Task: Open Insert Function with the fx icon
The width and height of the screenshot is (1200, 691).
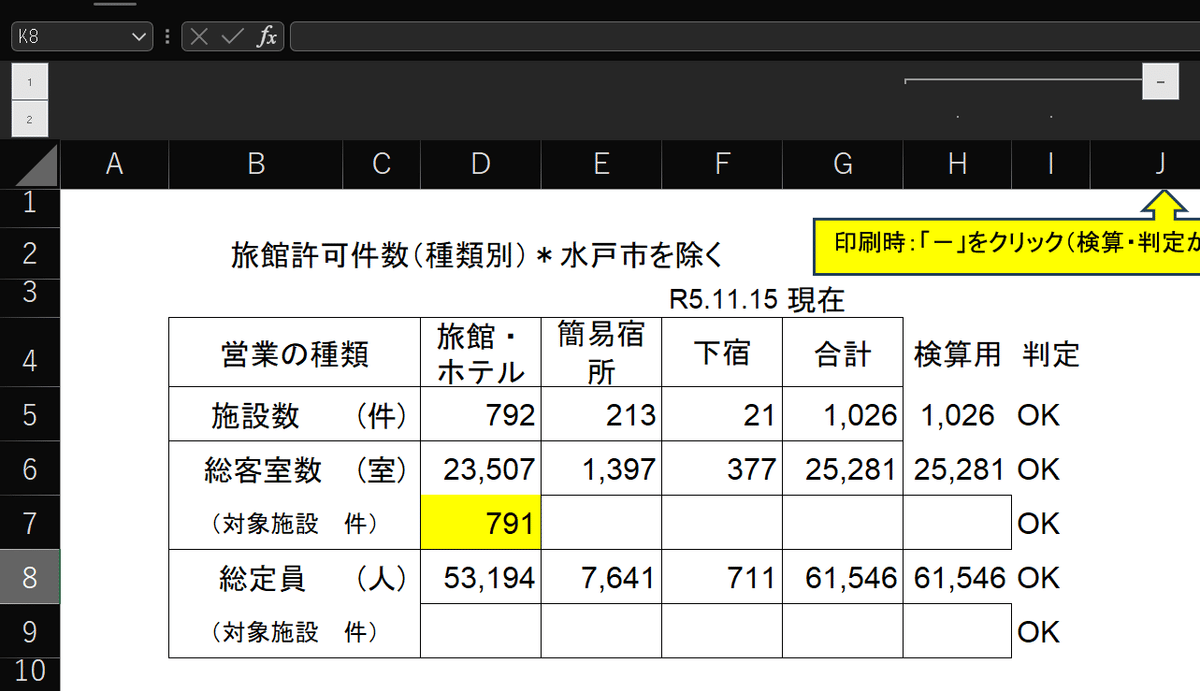Action: pos(267,37)
